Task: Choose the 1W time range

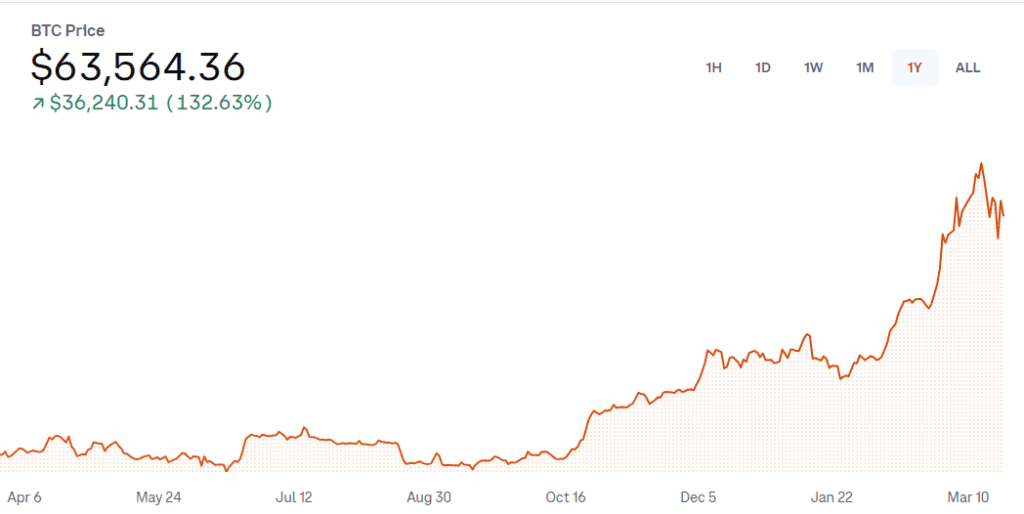Action: click(813, 68)
